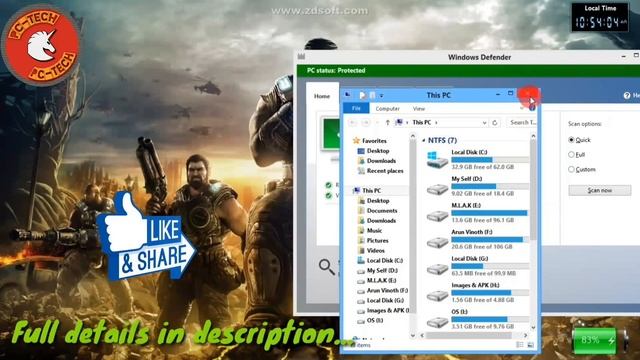Open the View ribbon tab
This screenshot has height=360, width=640.
[x=419, y=109]
